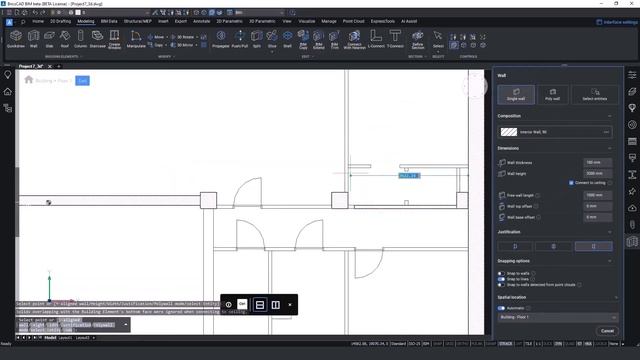Viewport: 640px width, 360px height.
Task: Click the home breadcrumb icon in viewport
Action: [29, 80]
